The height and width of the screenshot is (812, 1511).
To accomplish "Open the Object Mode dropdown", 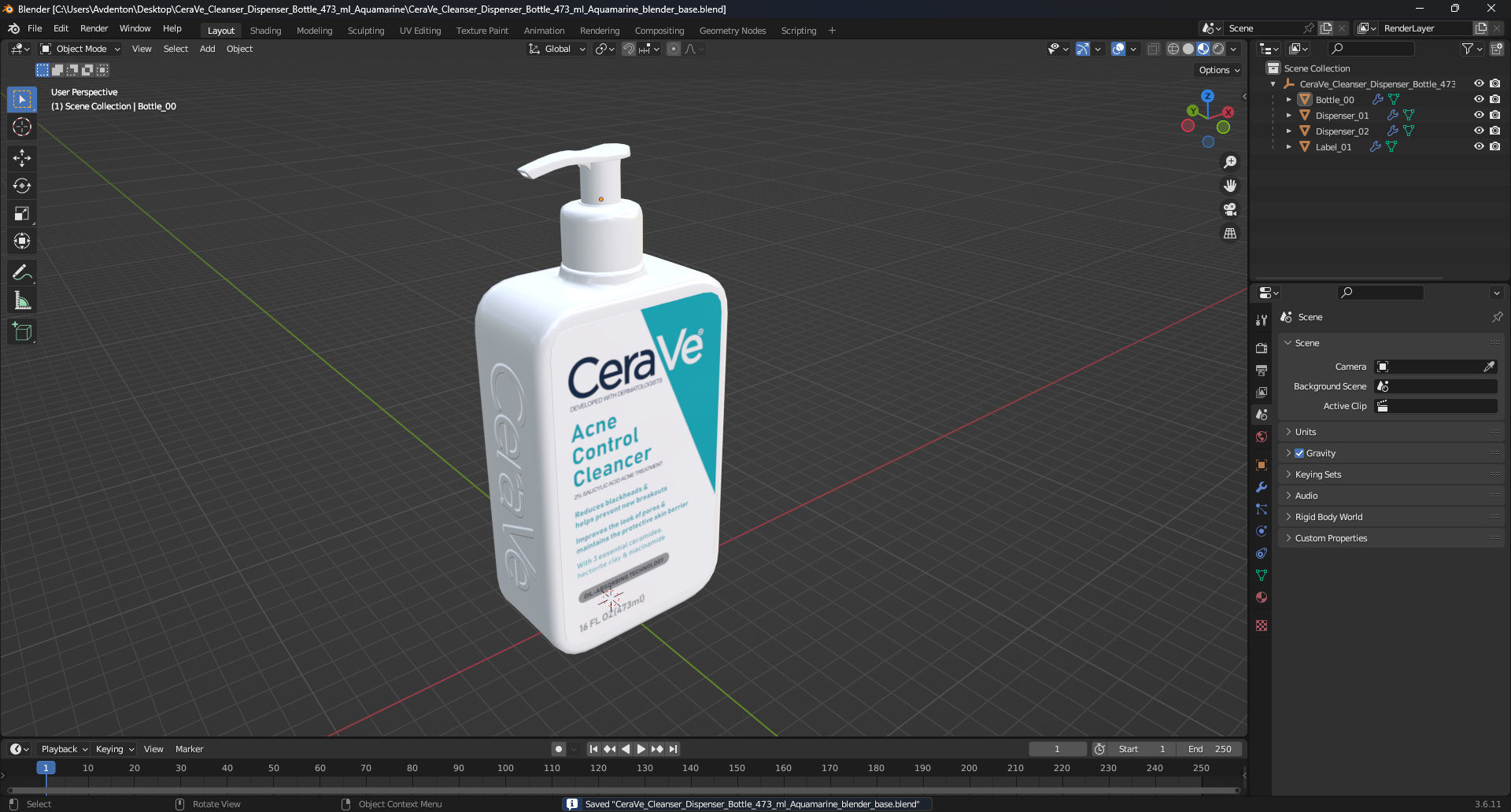I will [x=80, y=49].
